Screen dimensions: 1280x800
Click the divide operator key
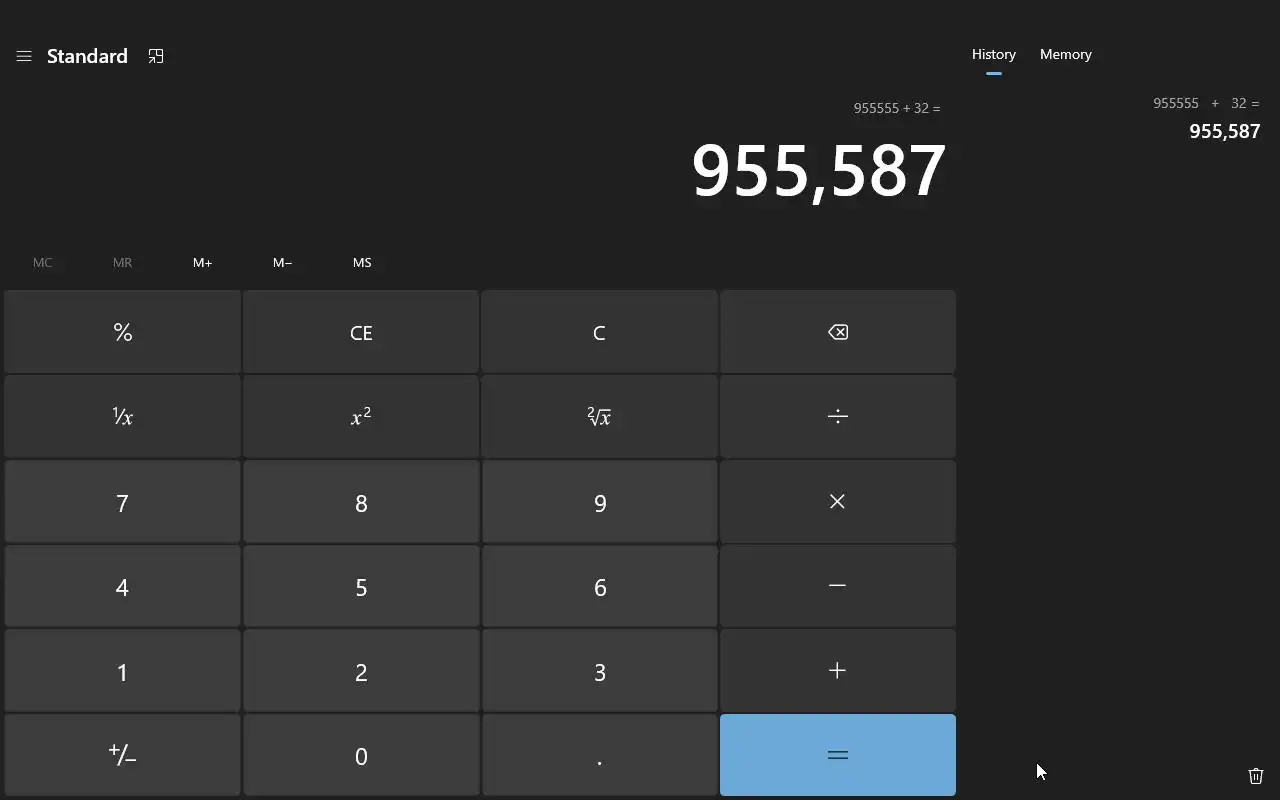[x=838, y=417]
